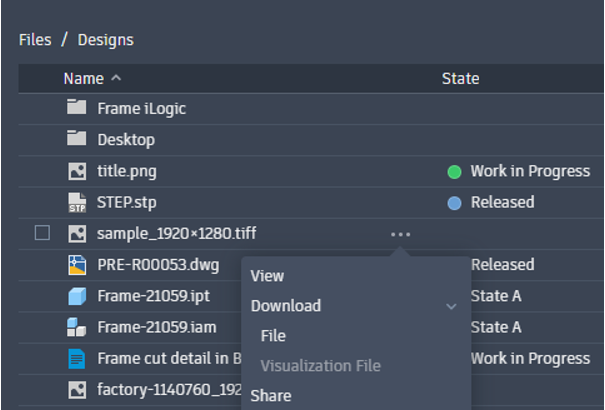Viewport: 605px width, 410px height.
Task: Click the Frame cut detail document icon
Action: (76, 359)
